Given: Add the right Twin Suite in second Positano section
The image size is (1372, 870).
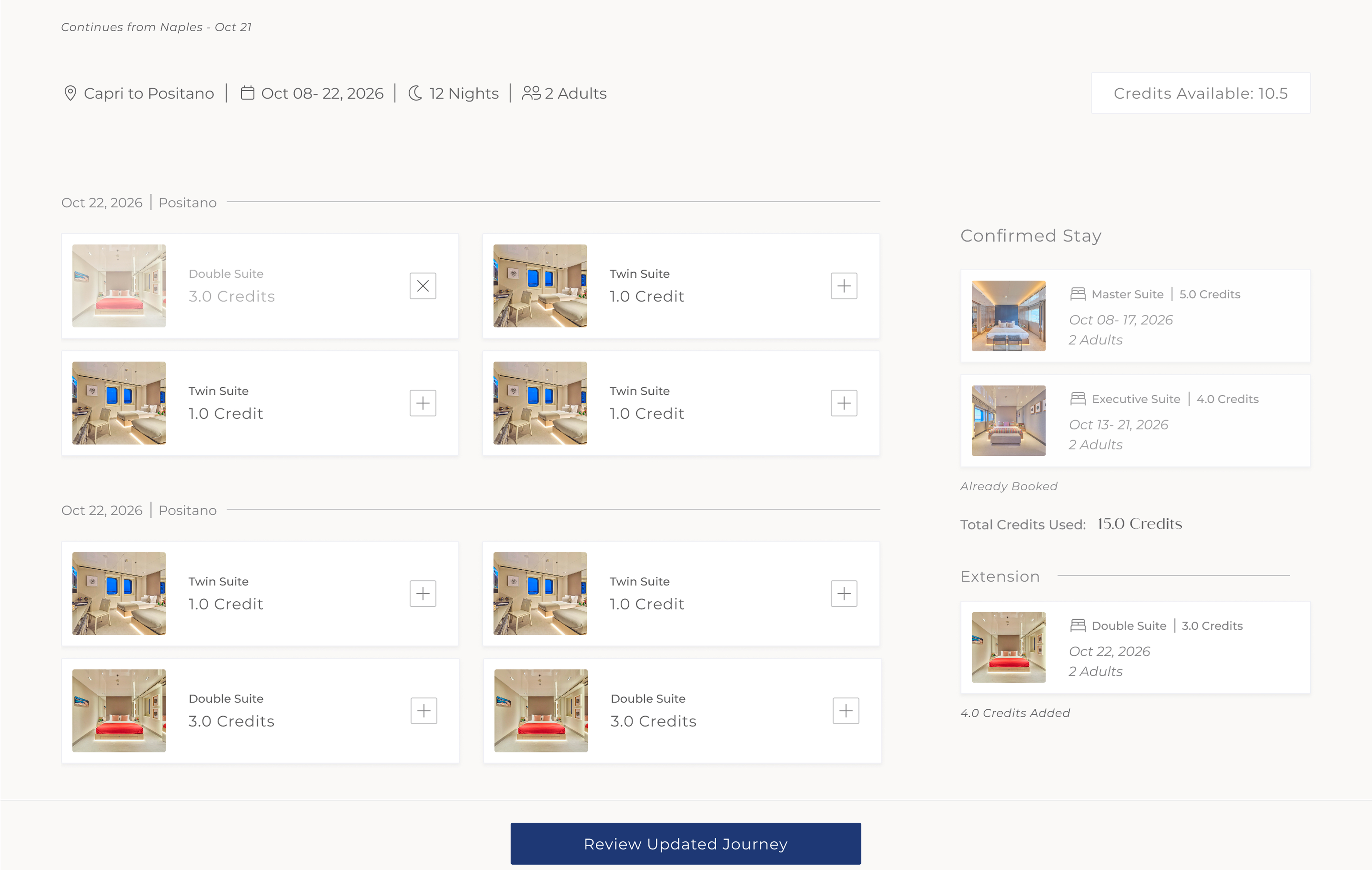Looking at the screenshot, I should (x=844, y=594).
